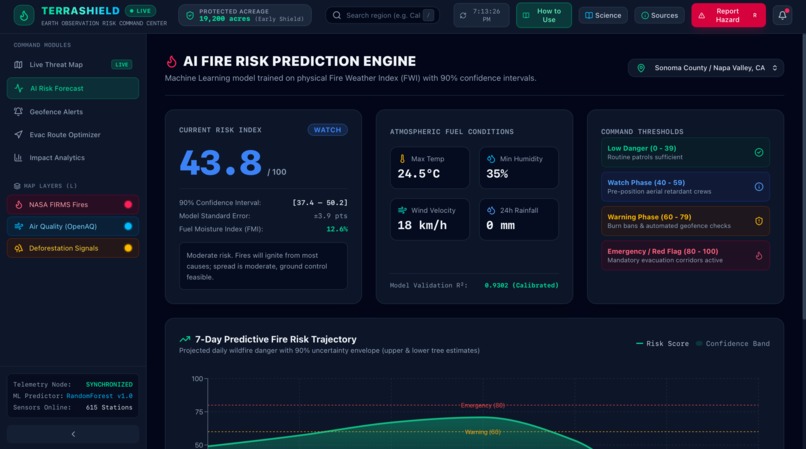
Task: Click the 24h Rainfall droplet icon
Action: [x=491, y=210]
